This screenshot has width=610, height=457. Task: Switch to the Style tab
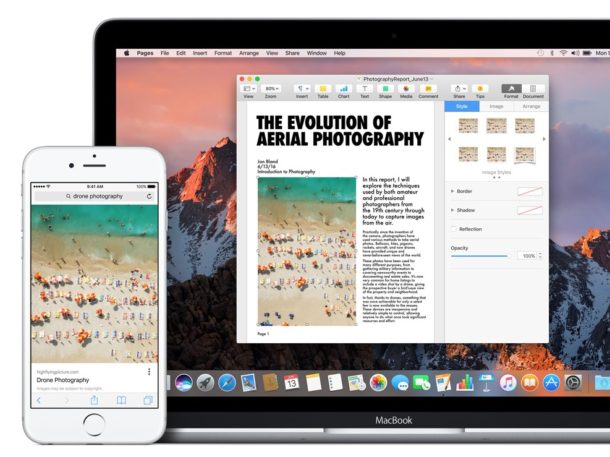click(x=462, y=106)
